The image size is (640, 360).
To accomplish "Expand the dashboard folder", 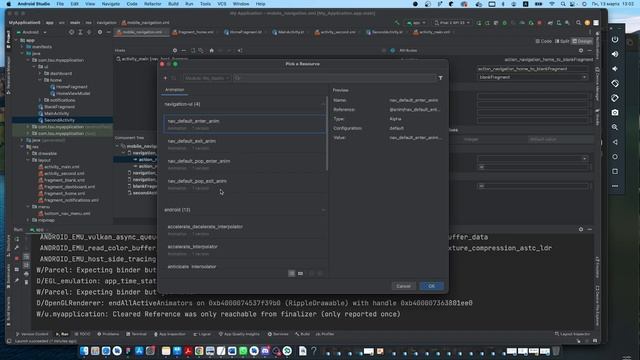I will [40, 73].
